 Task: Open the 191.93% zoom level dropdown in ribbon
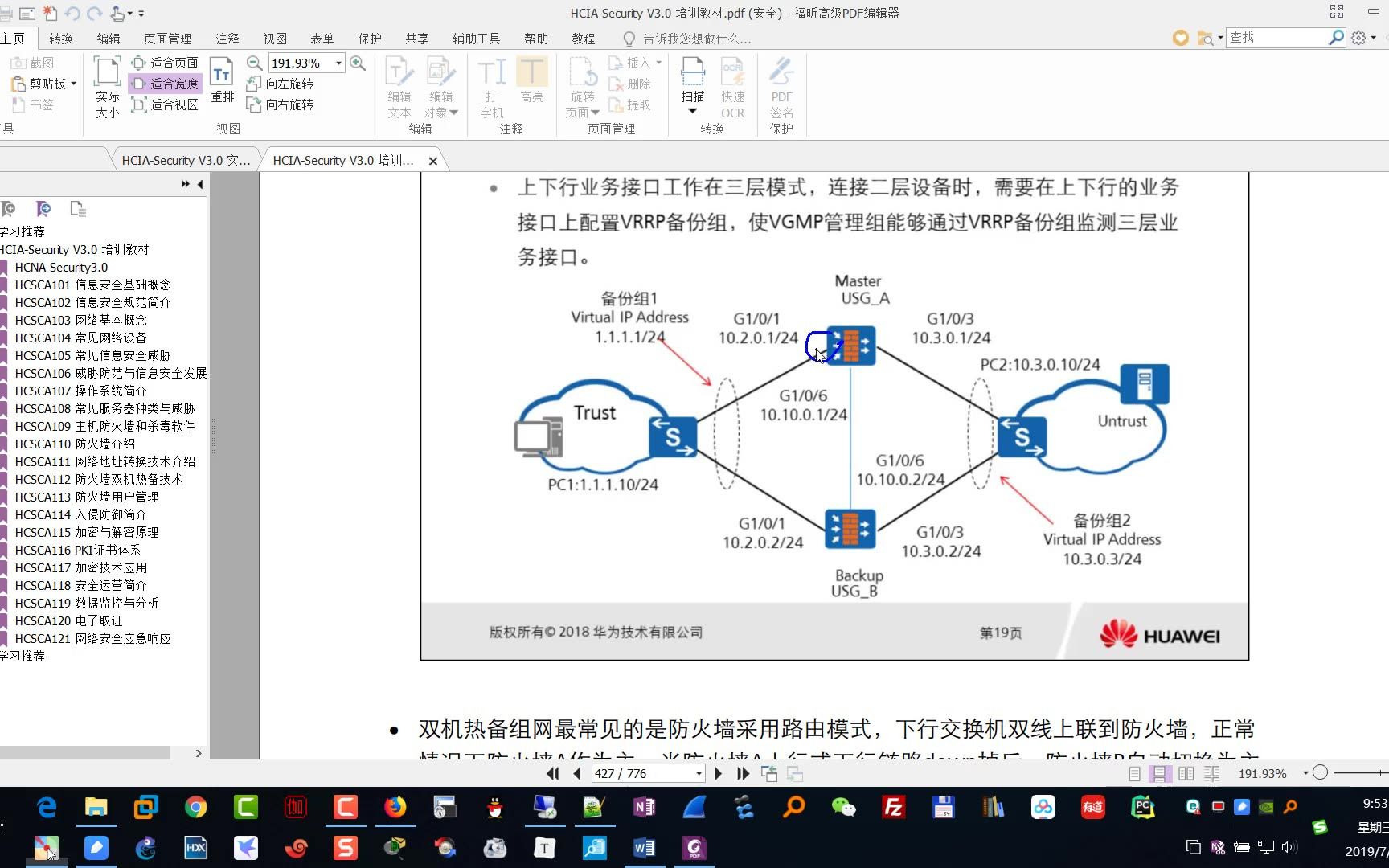[338, 63]
